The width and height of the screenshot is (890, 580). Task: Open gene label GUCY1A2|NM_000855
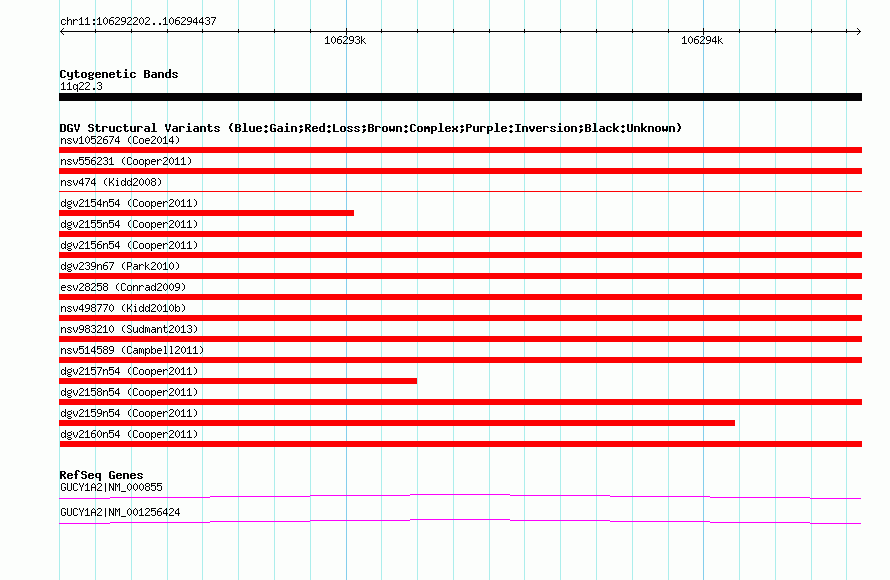click(111, 487)
